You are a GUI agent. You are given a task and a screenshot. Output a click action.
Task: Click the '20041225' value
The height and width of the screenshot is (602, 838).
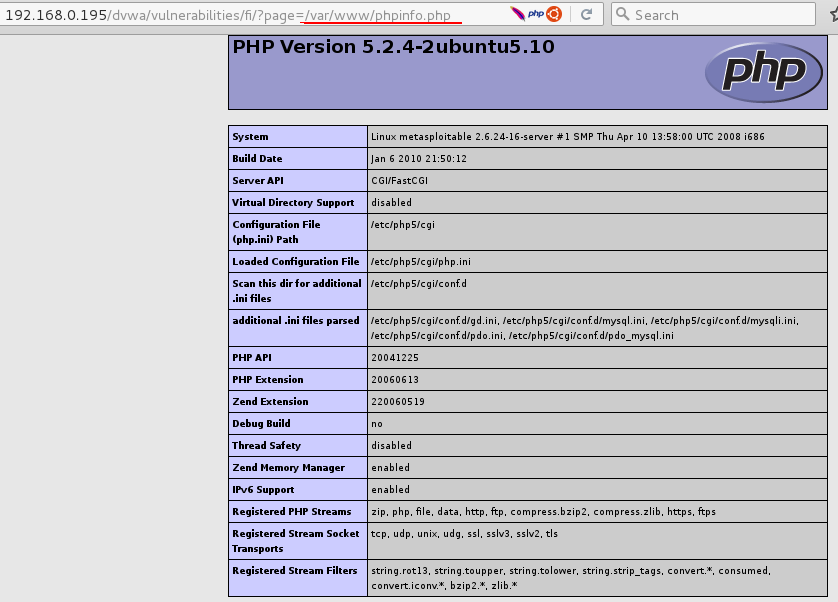point(395,358)
